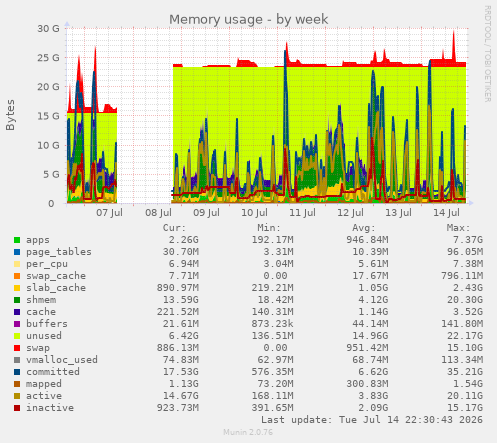The image size is (497, 443).
Task: Click the 'Memory usage - by week' title
Action: 248,20
